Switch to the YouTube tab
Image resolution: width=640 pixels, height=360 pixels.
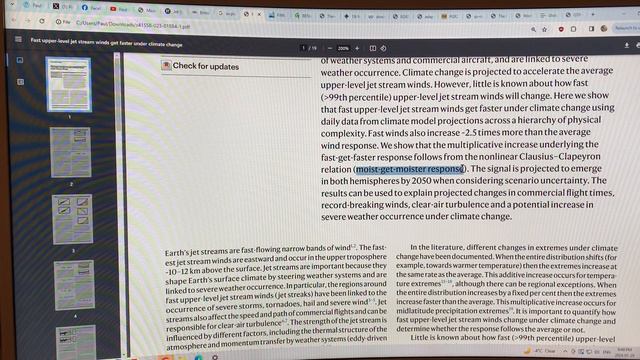pos(119,9)
